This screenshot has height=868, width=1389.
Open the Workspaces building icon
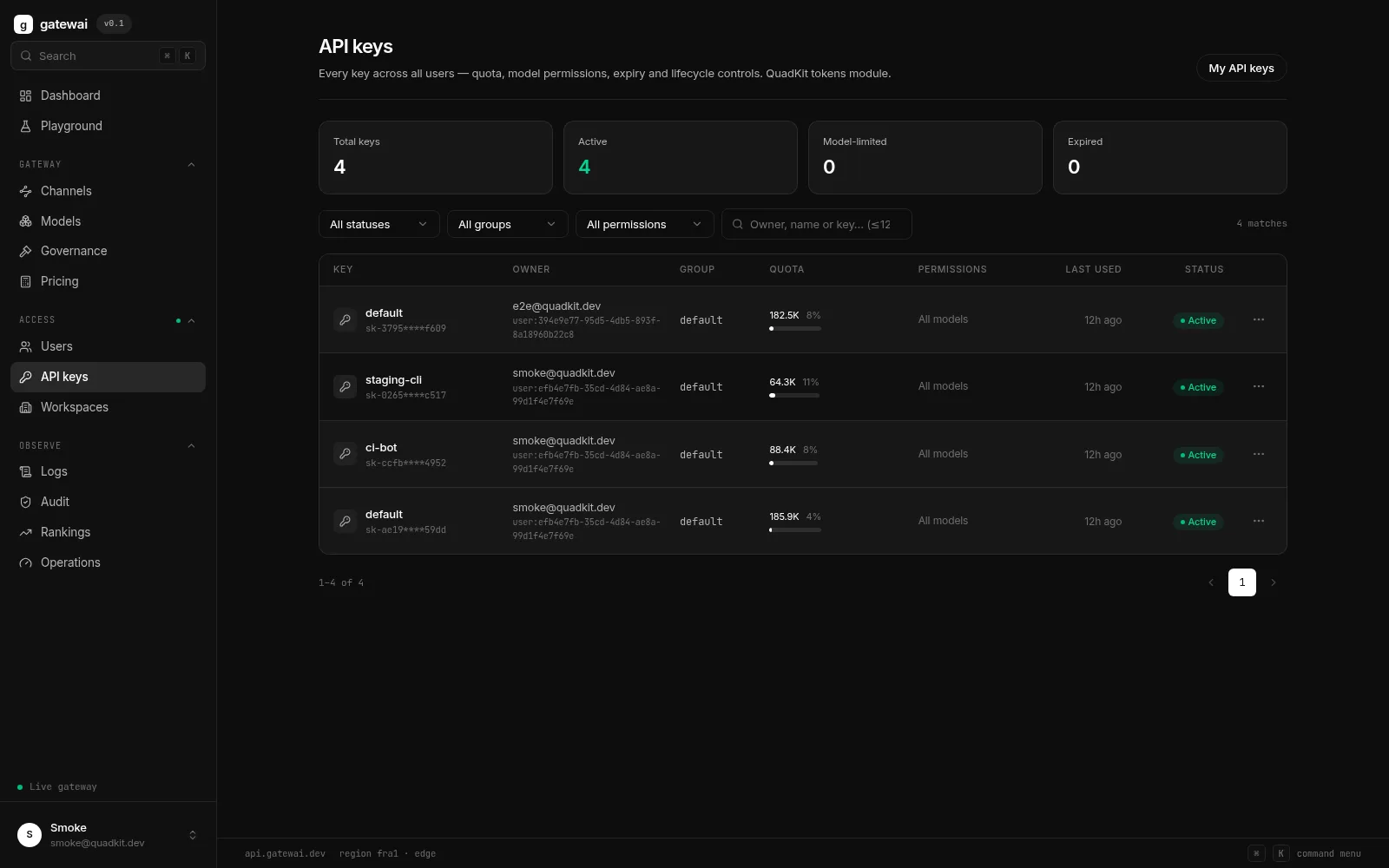coord(25,407)
